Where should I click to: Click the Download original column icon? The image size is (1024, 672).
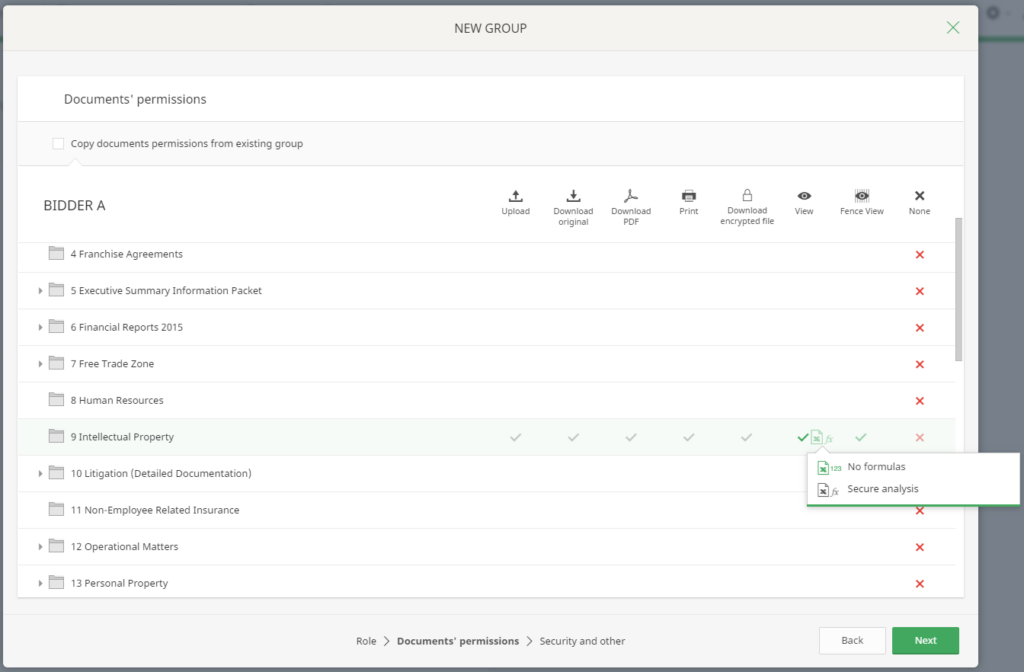573,196
